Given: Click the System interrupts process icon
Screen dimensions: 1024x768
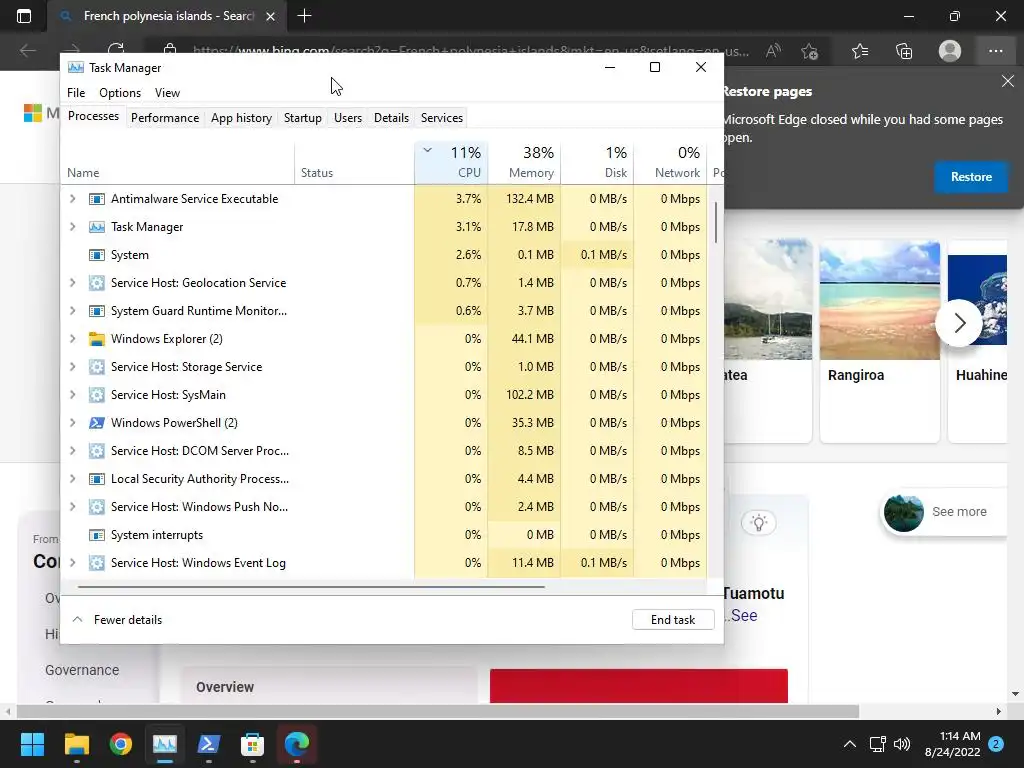Looking at the screenshot, I should tap(97, 536).
